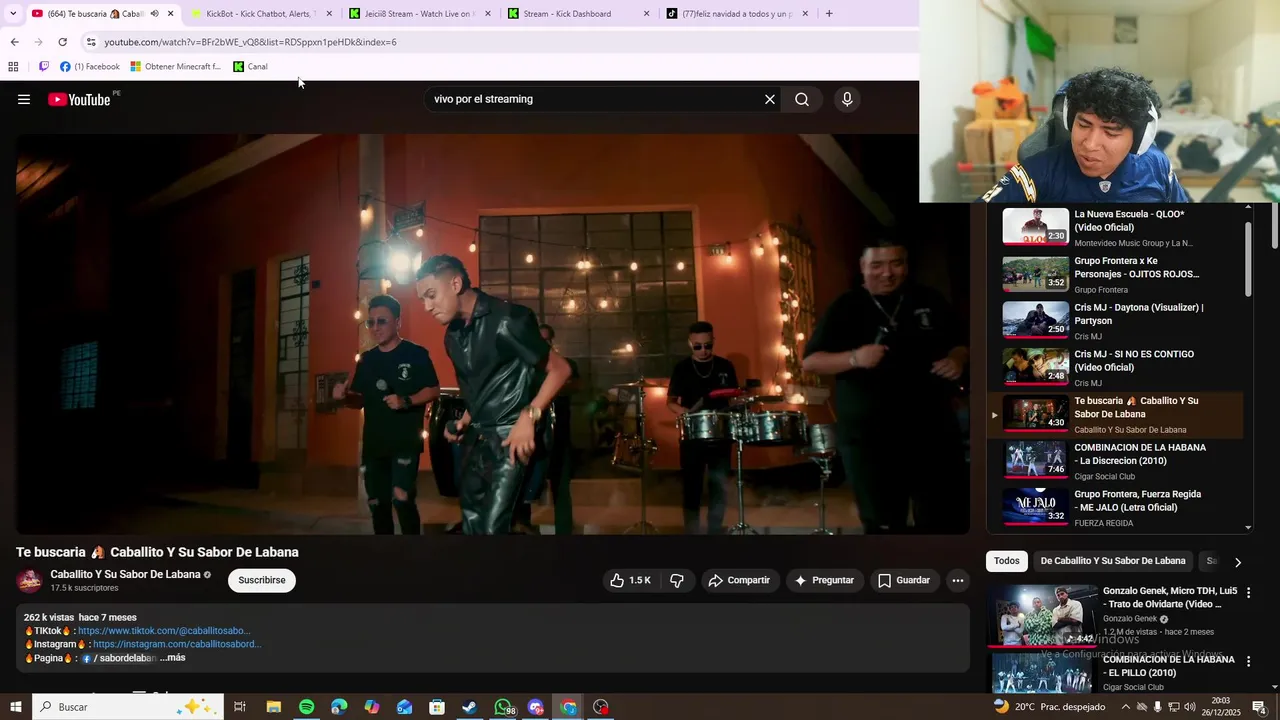Click the Guardar save button
Viewport: 1280px width, 720px height.
pos(904,580)
